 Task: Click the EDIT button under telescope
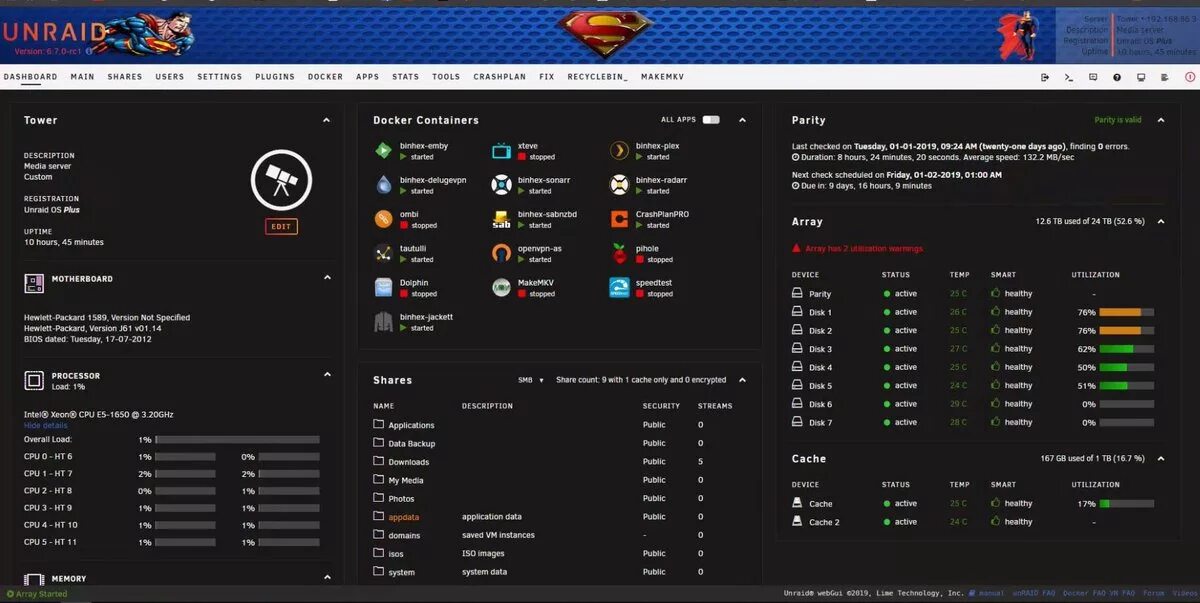tap(281, 227)
